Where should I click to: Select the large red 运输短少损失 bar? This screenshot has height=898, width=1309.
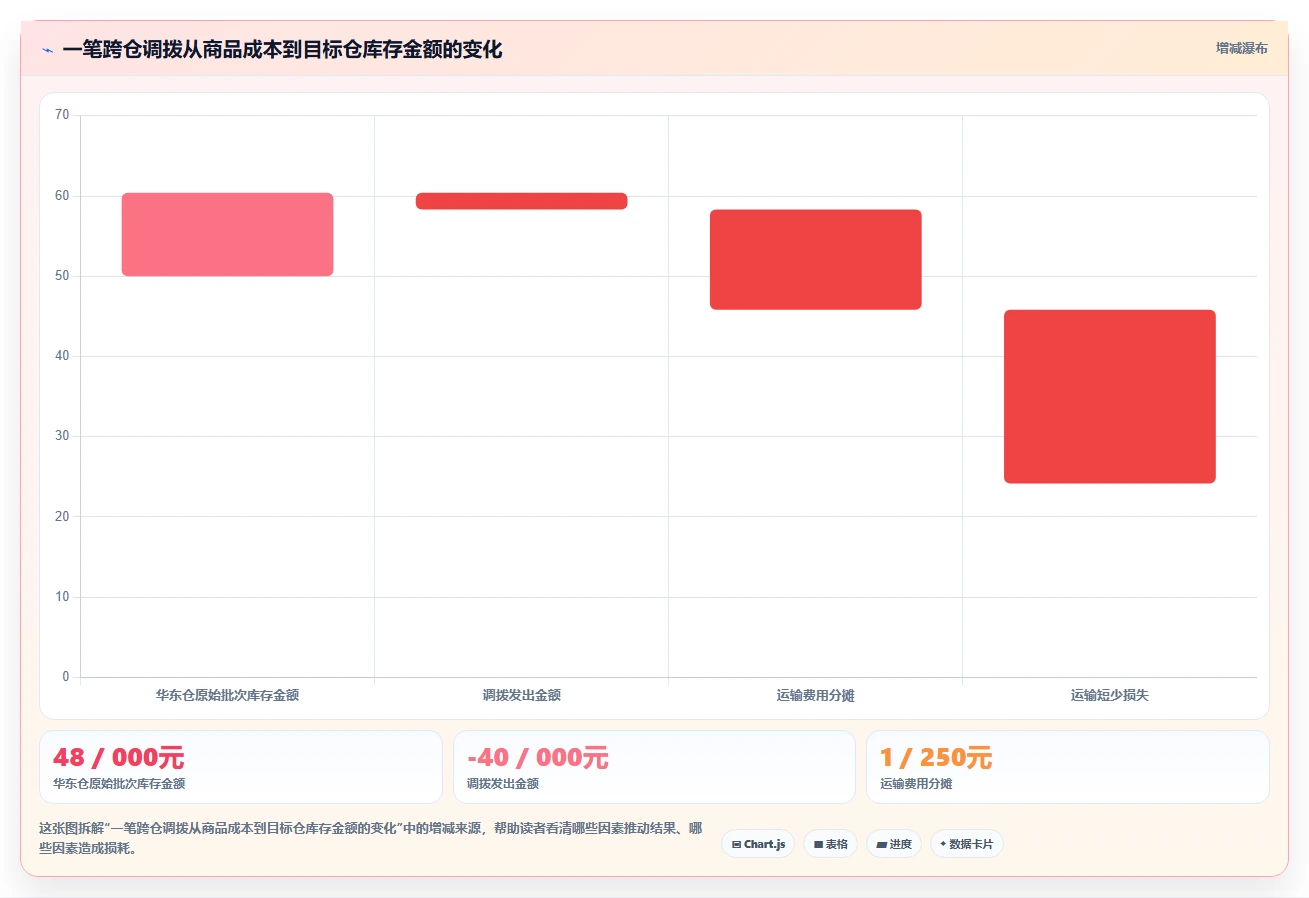click(x=1109, y=397)
